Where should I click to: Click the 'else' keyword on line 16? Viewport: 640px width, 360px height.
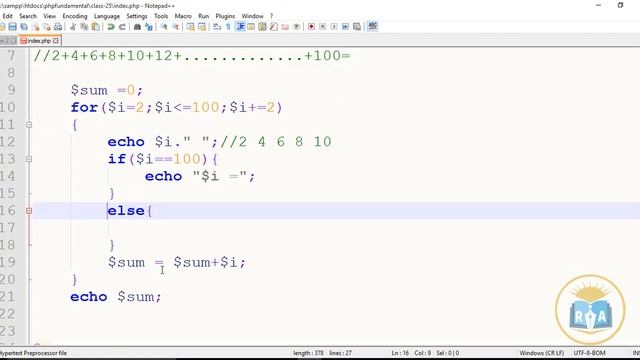coord(126,211)
